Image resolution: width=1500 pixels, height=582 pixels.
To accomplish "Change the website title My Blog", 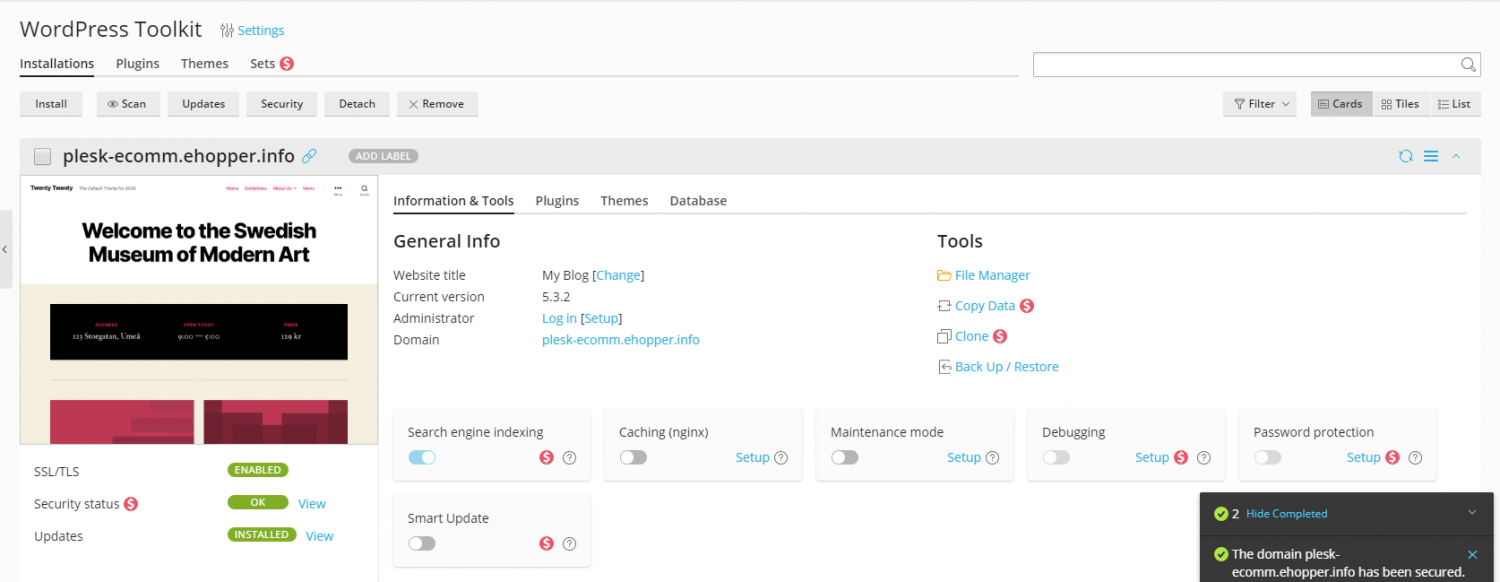I will [618, 275].
